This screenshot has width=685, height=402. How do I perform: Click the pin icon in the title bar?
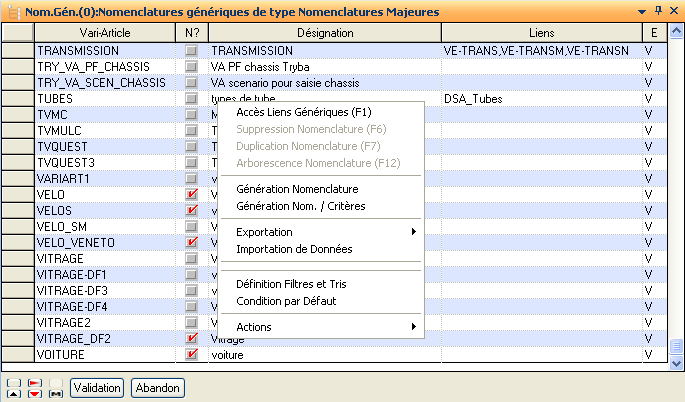click(657, 10)
